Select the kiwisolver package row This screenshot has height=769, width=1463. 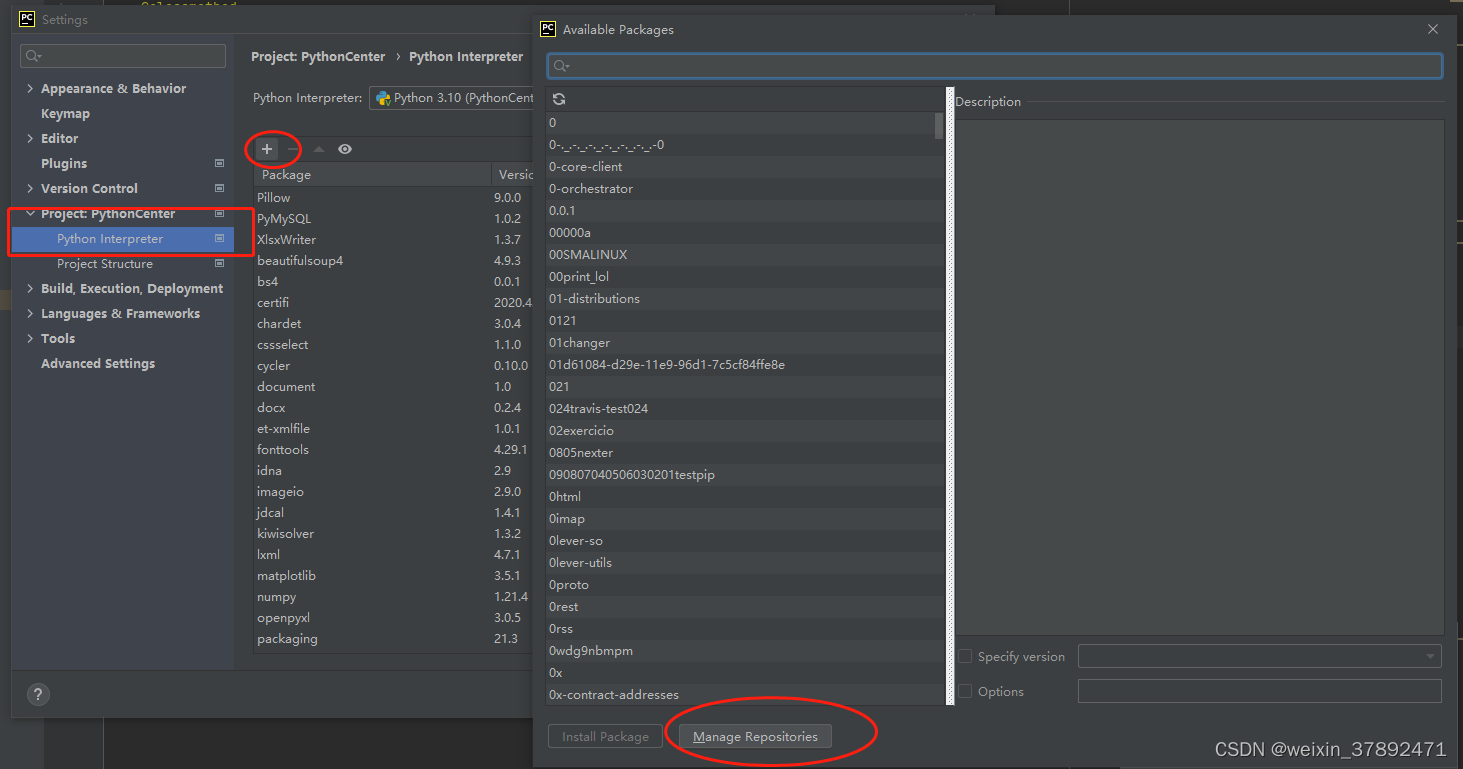tap(394, 534)
